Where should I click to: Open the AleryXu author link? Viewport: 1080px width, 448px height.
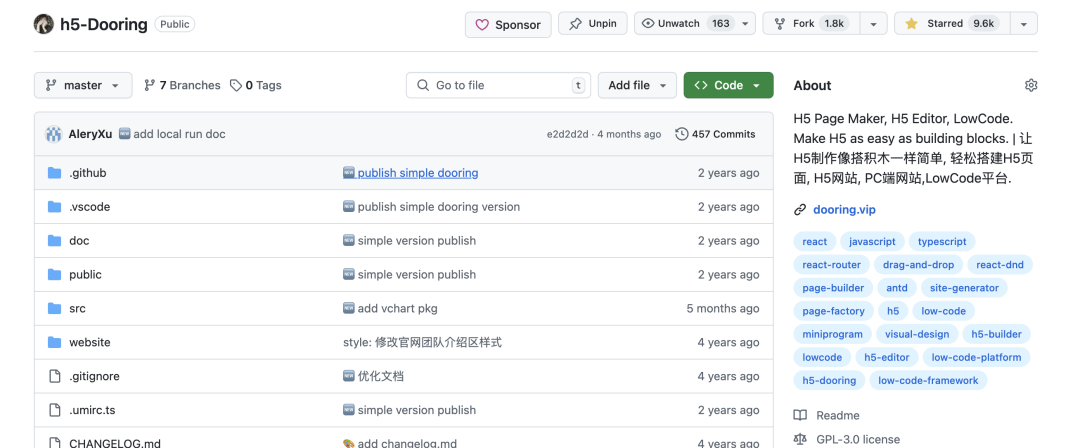tap(90, 134)
